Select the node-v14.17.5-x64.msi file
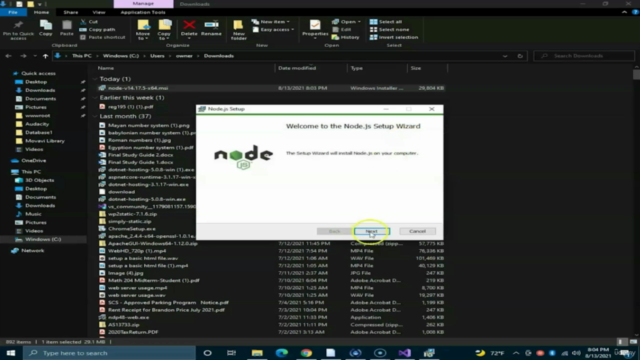This screenshot has width=640, height=360. 138,88
